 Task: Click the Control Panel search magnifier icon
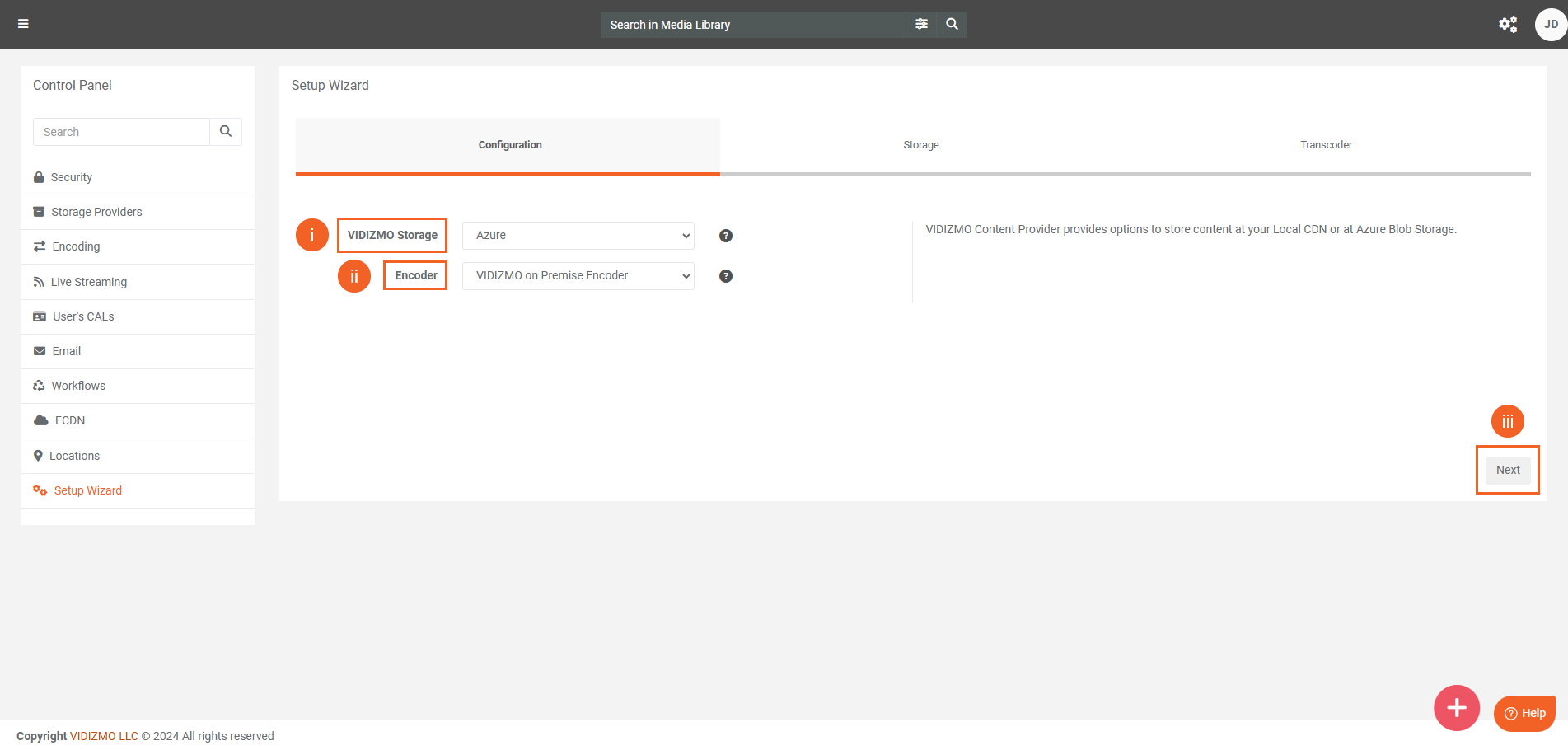click(226, 132)
